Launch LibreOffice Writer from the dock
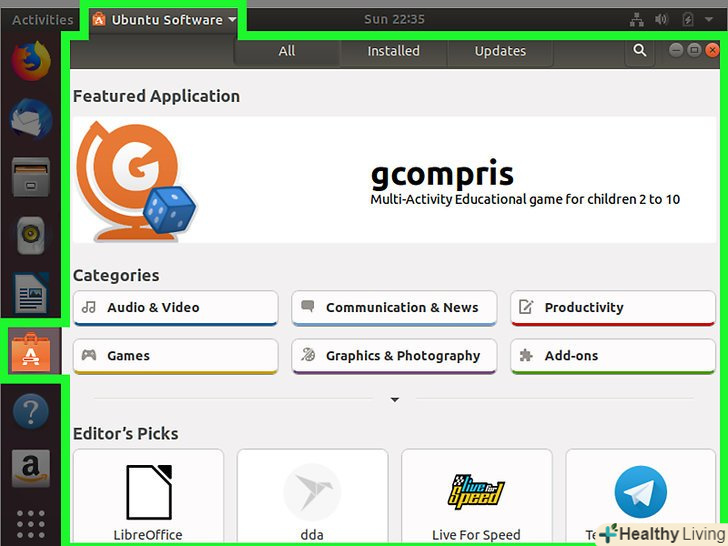The height and width of the screenshot is (546, 728). click(31, 293)
